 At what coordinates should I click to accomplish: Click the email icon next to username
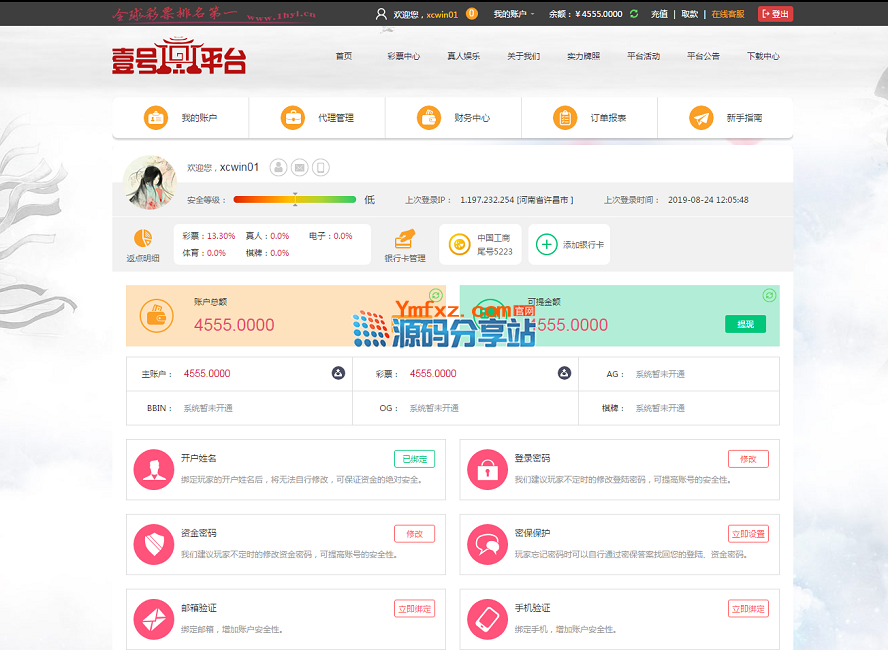click(299, 168)
